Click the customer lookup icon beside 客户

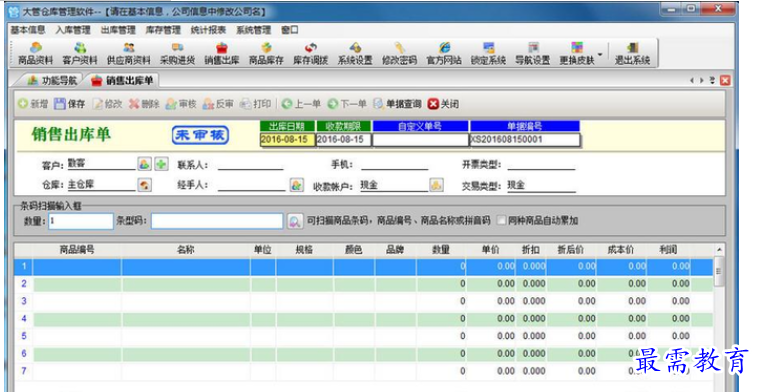[144, 164]
